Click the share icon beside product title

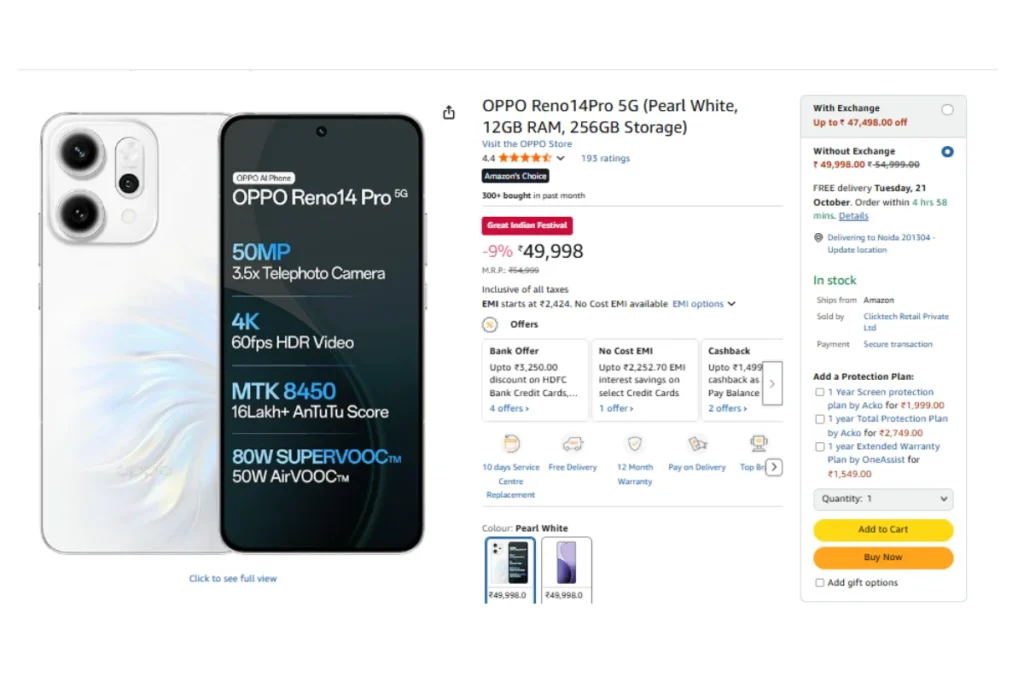449,113
